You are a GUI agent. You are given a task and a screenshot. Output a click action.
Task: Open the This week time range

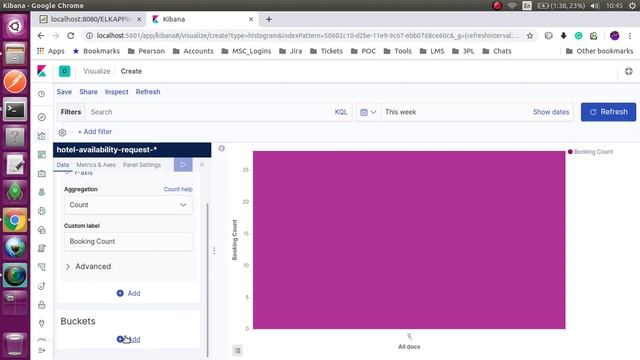tap(400, 112)
